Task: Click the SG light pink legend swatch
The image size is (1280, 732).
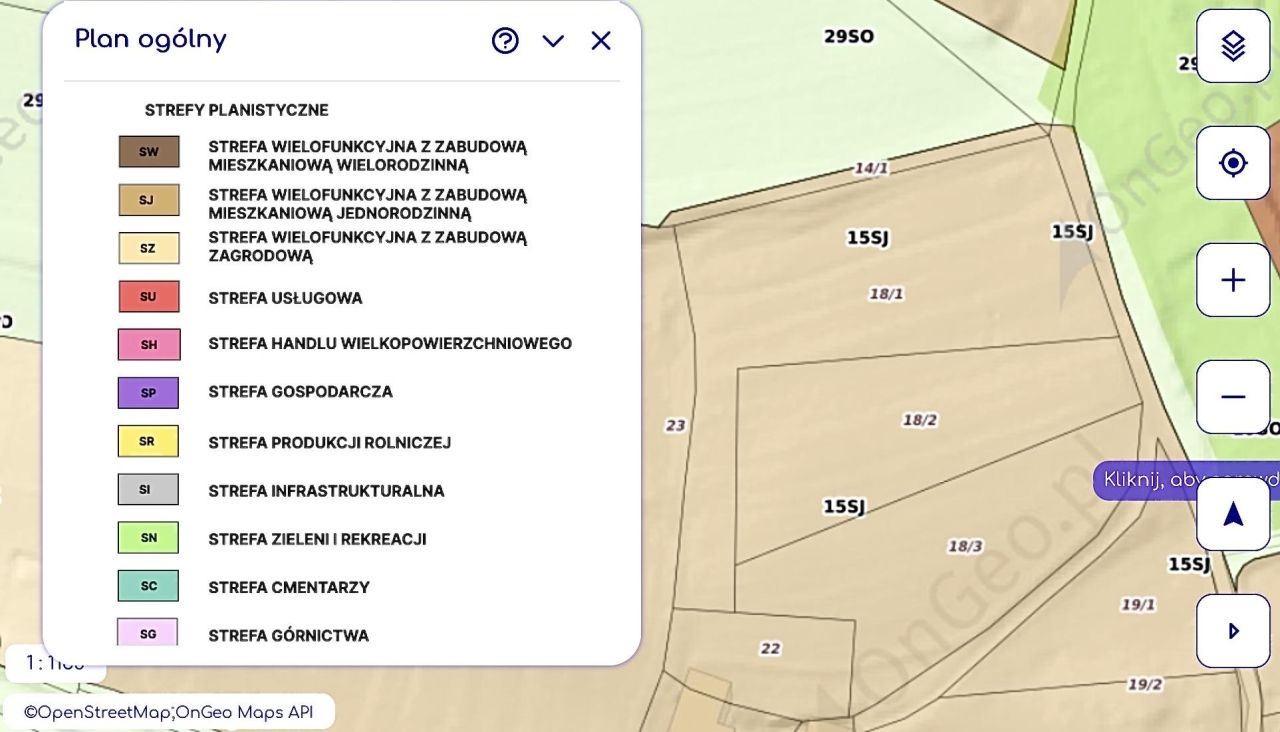Action: point(149,632)
